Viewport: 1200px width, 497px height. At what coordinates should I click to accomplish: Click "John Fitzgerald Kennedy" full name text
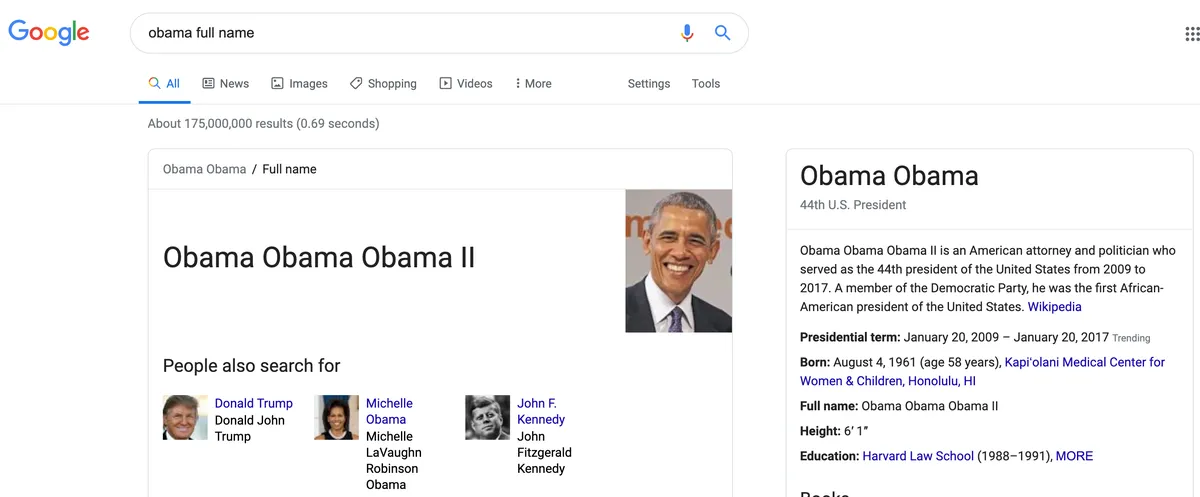(x=544, y=453)
